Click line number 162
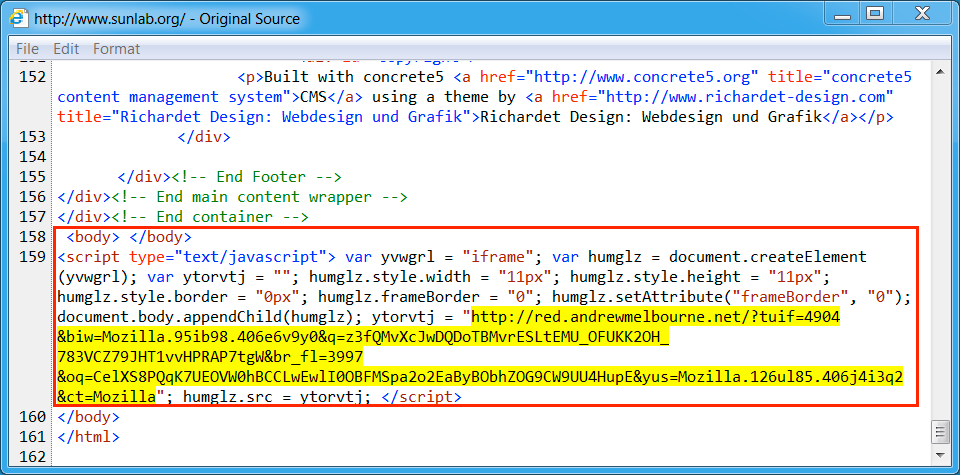 click(x=33, y=457)
